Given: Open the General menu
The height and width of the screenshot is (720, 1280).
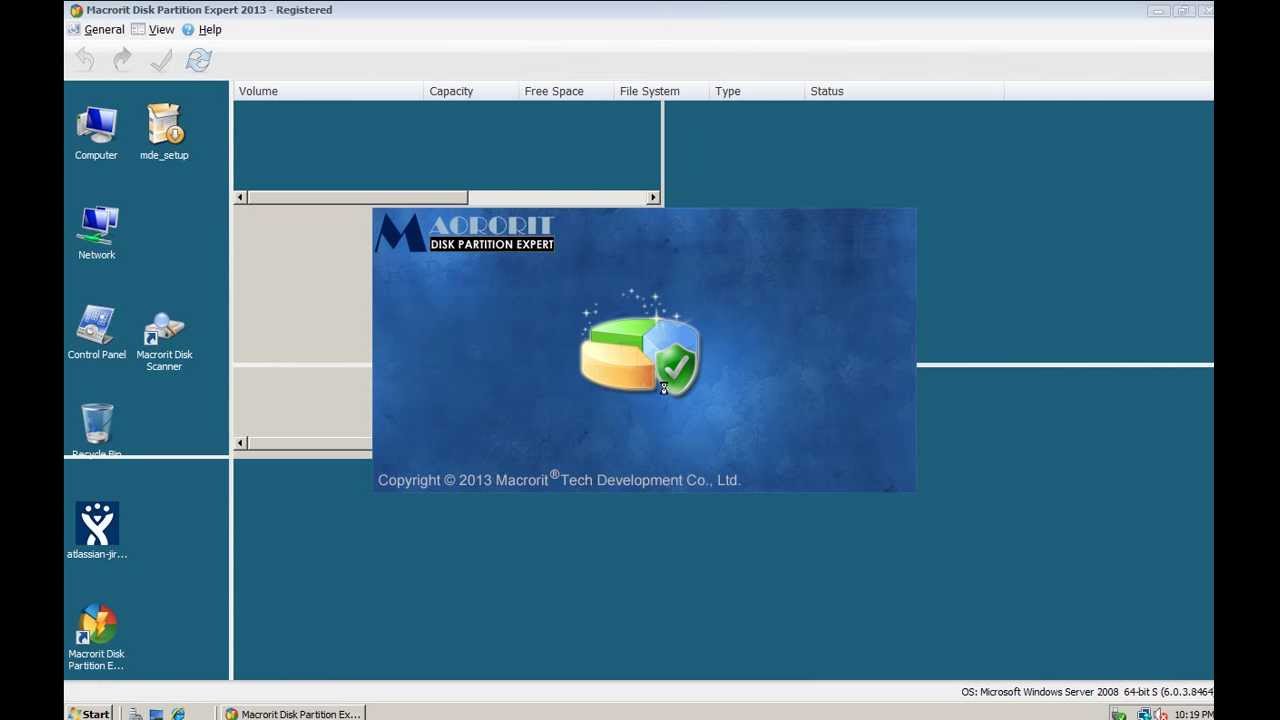Looking at the screenshot, I should (x=96, y=30).
